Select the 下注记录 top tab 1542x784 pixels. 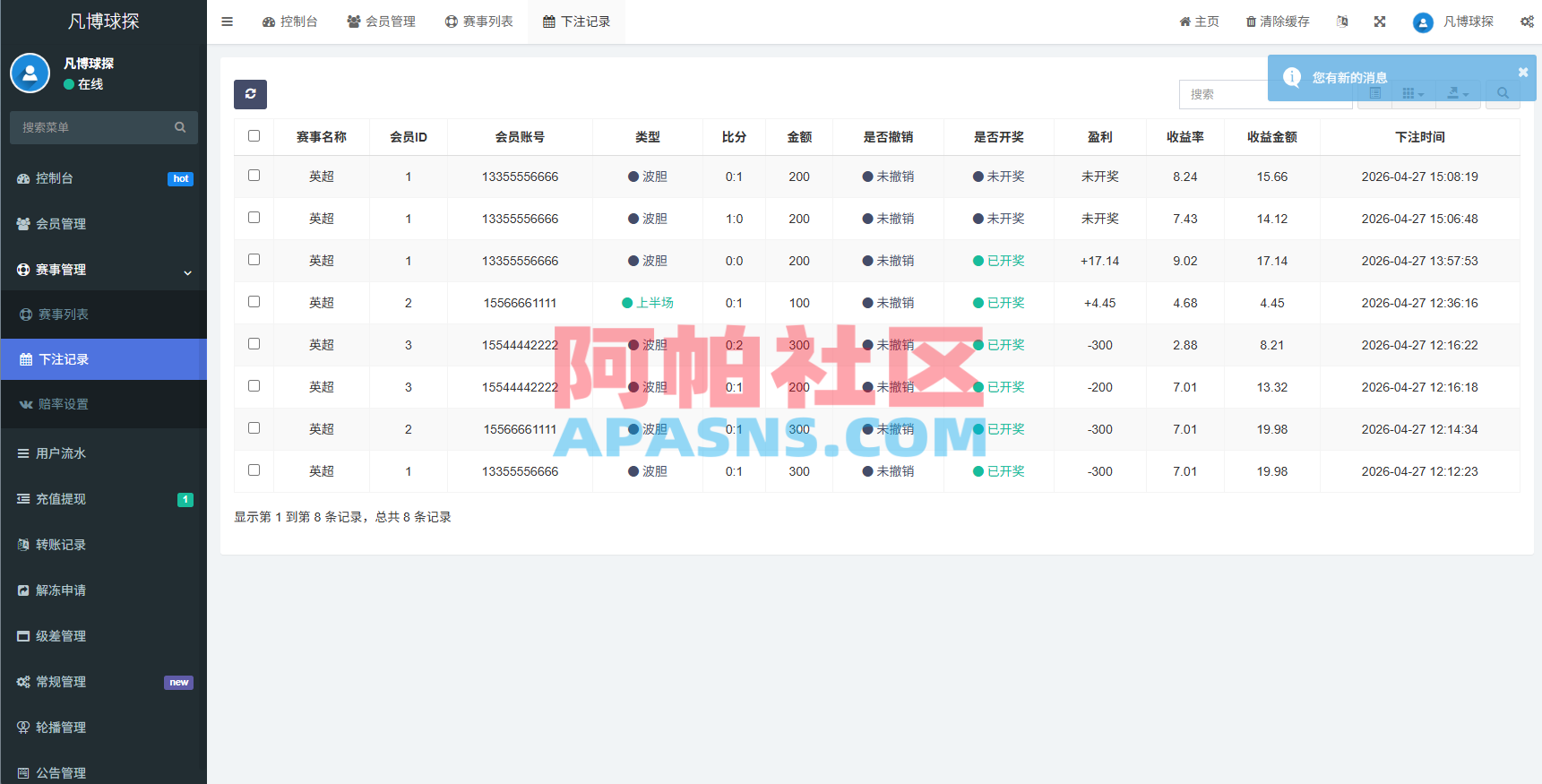pyautogui.click(x=577, y=22)
